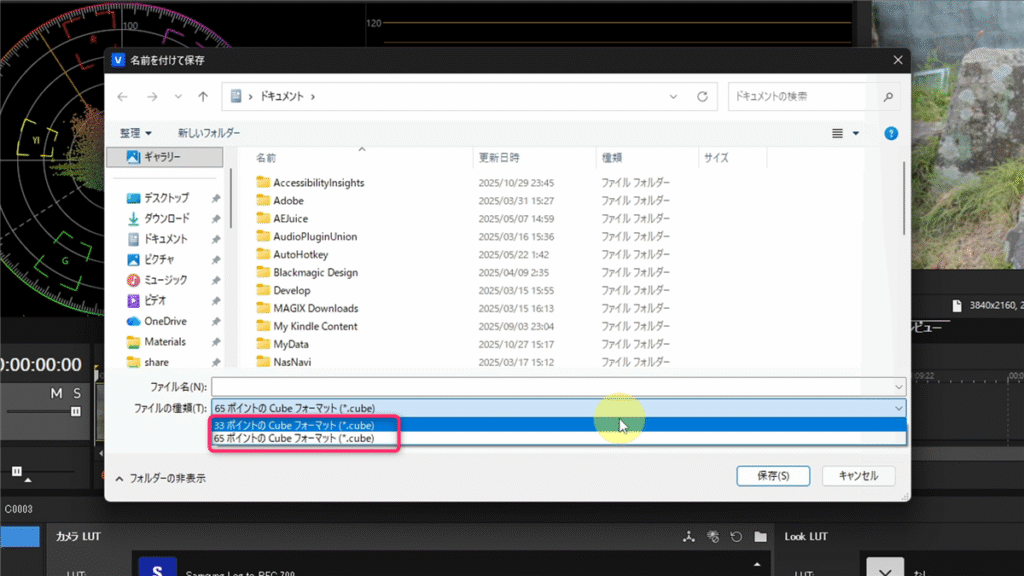This screenshot has height=576, width=1024.
Task: Click the back navigation arrow
Action: pos(123,97)
